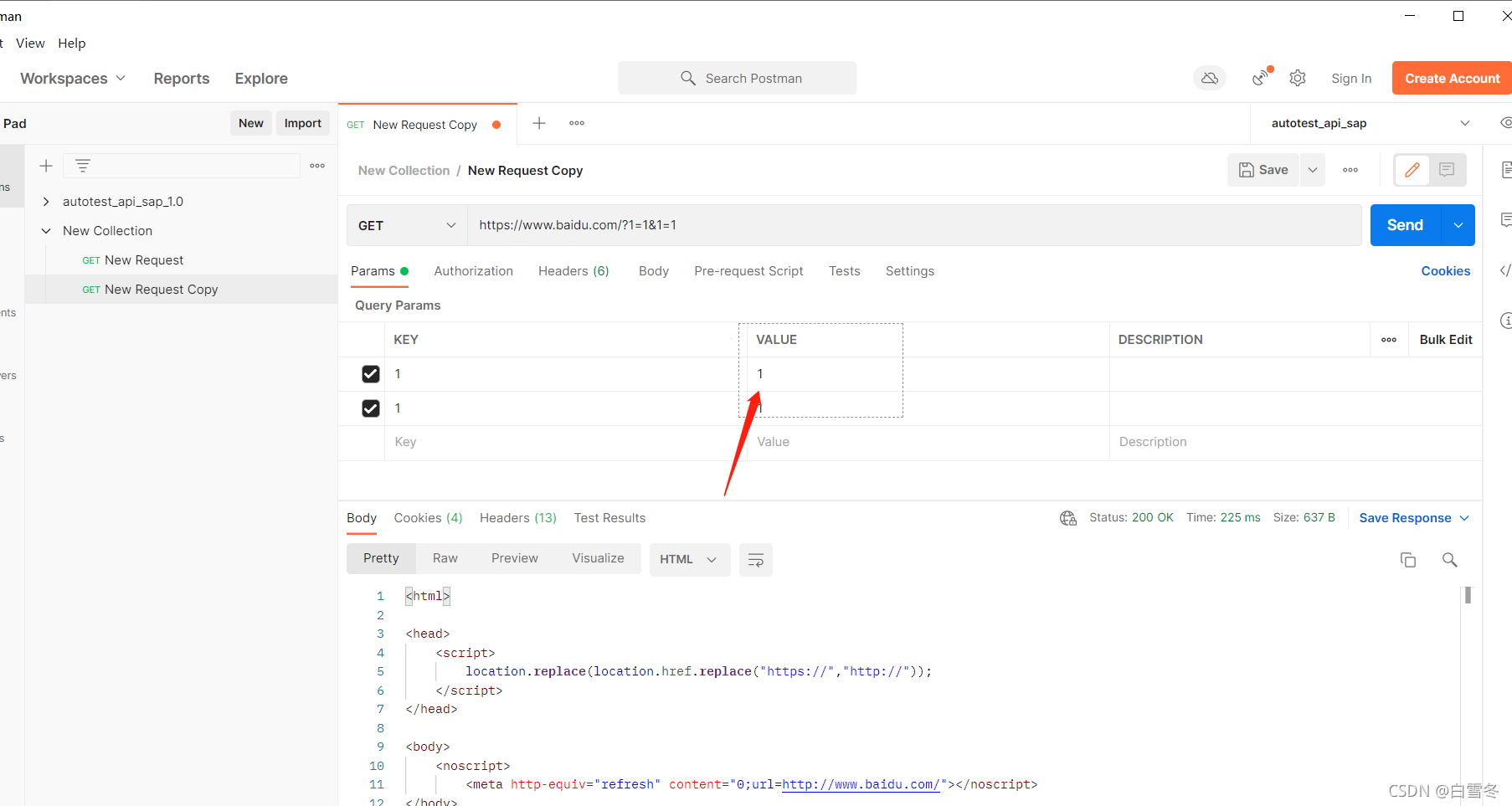Toggle response line wrap icon
The image size is (1512, 806).
tap(755, 560)
